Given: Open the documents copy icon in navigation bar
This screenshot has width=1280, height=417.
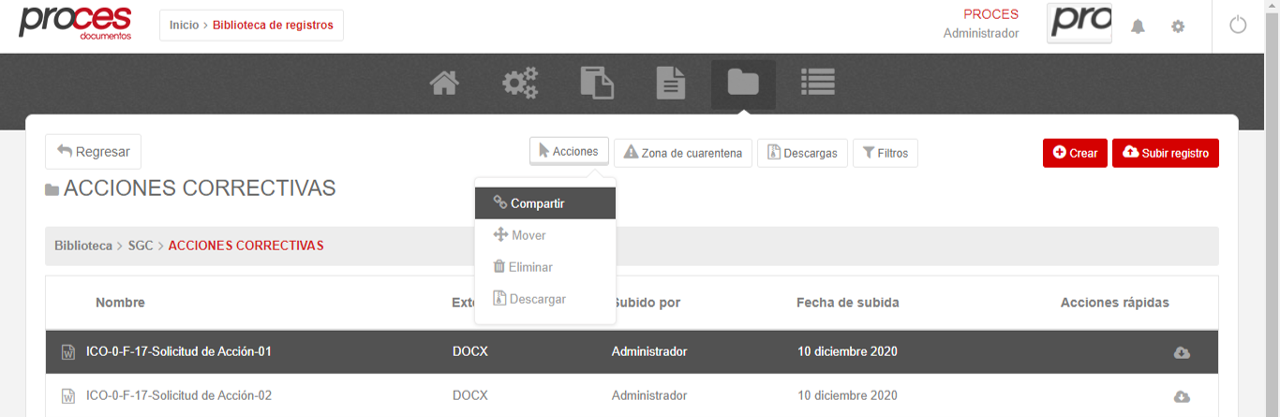Looking at the screenshot, I should (596, 83).
